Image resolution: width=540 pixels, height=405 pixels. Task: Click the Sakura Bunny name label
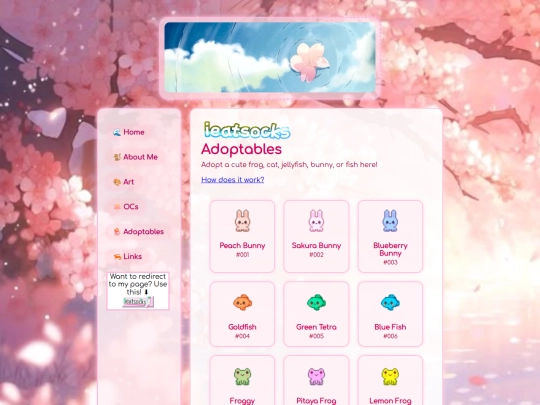pos(316,246)
